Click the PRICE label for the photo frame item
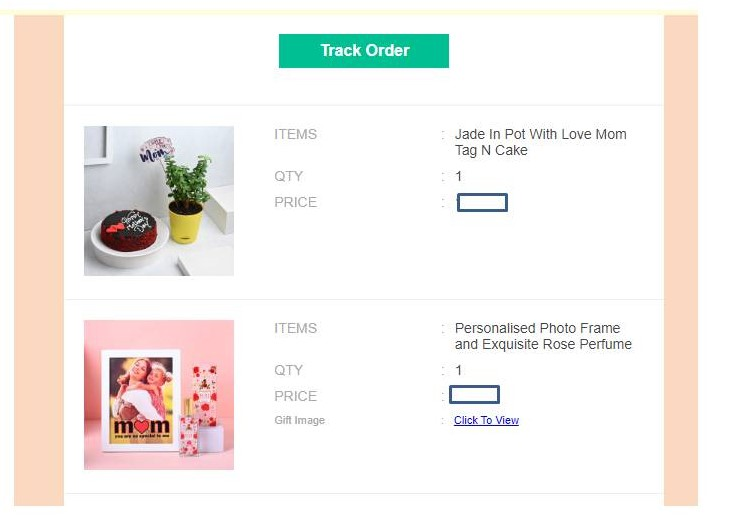Image resolution: width=734 pixels, height=524 pixels. point(295,396)
